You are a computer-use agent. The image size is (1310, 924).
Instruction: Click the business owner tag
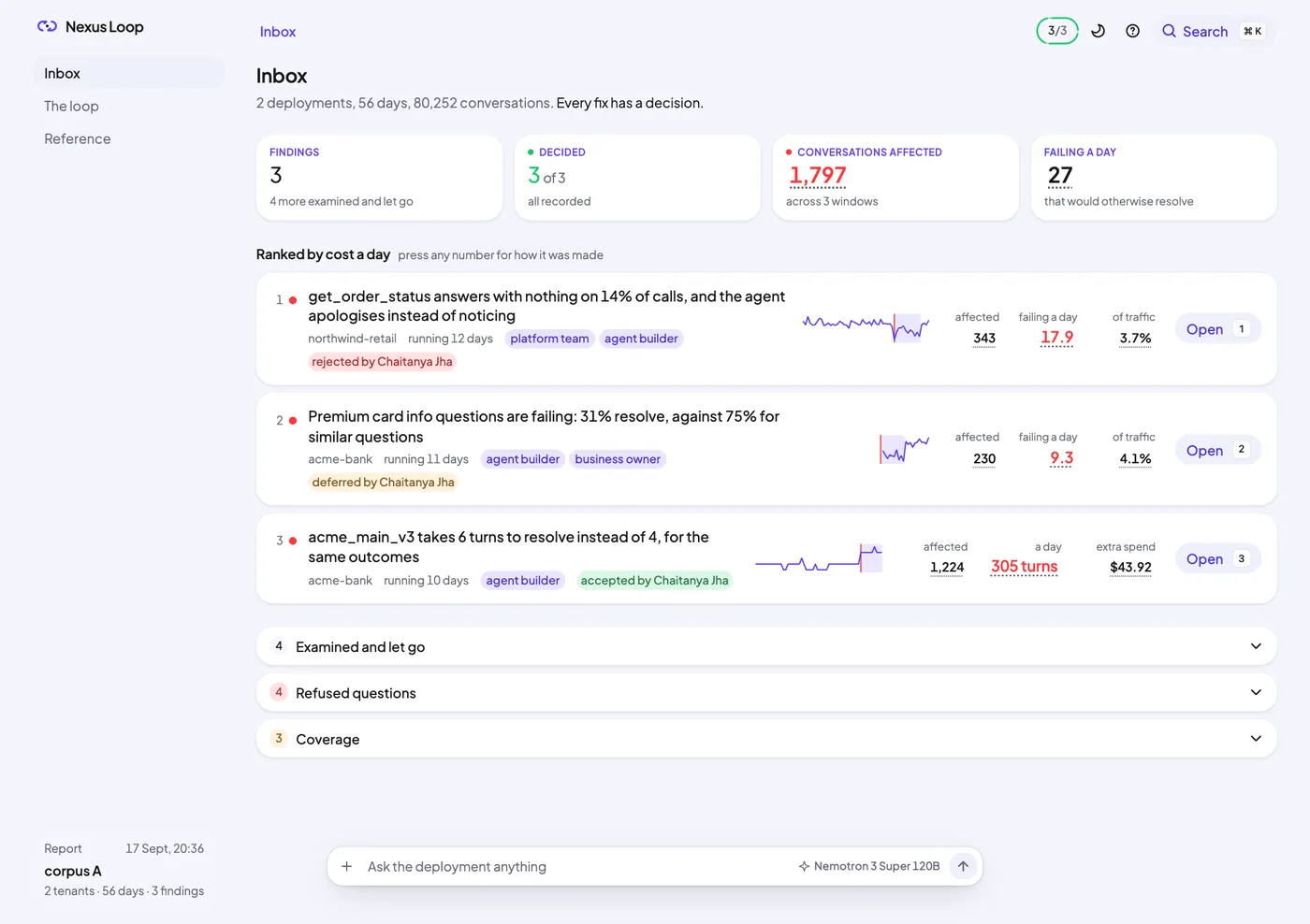click(x=618, y=459)
